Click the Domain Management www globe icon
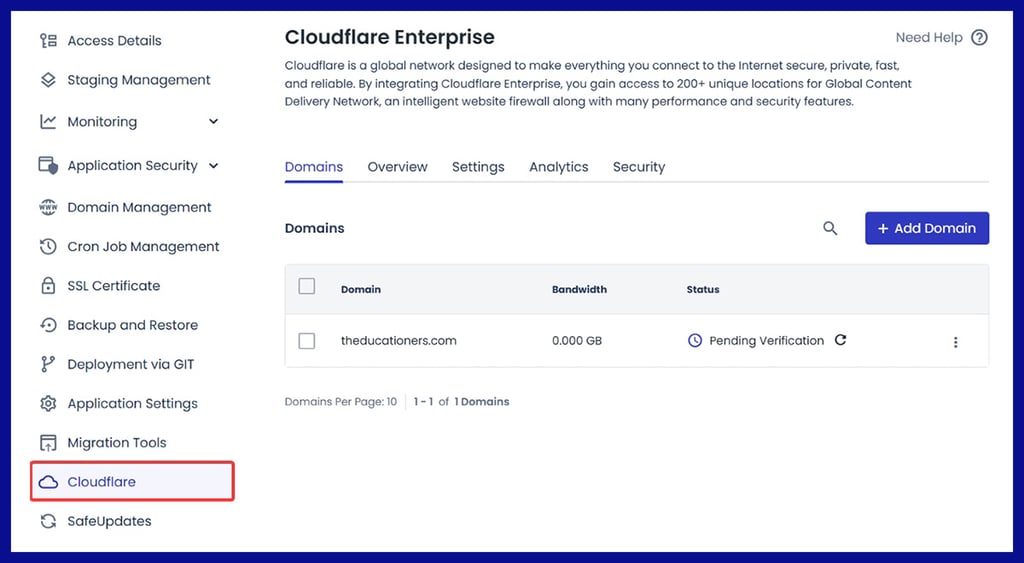The width and height of the screenshot is (1024, 563). (48, 208)
